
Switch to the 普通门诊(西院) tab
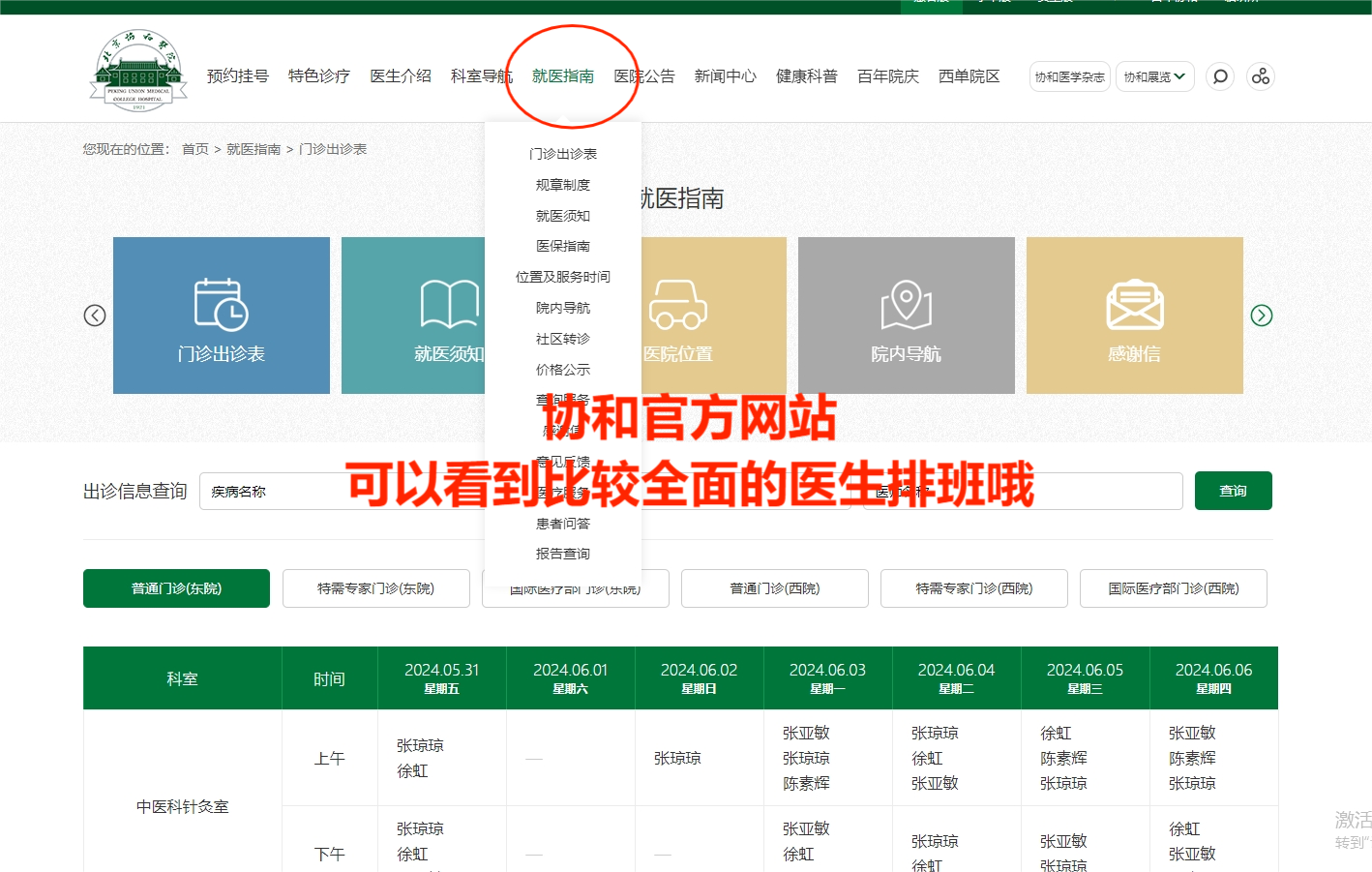(x=774, y=588)
